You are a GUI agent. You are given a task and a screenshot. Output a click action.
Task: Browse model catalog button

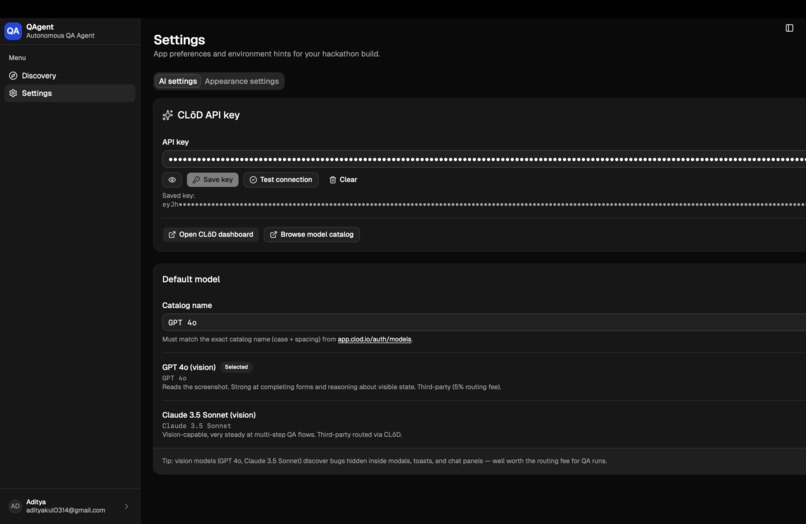[312, 234]
